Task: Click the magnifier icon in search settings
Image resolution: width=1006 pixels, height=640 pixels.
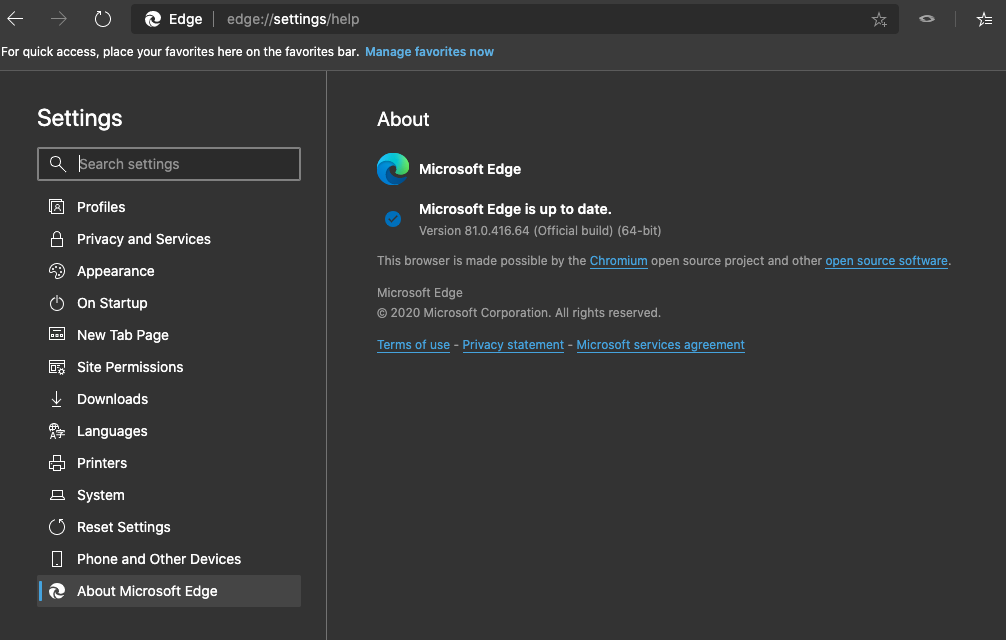Action: pyautogui.click(x=58, y=164)
